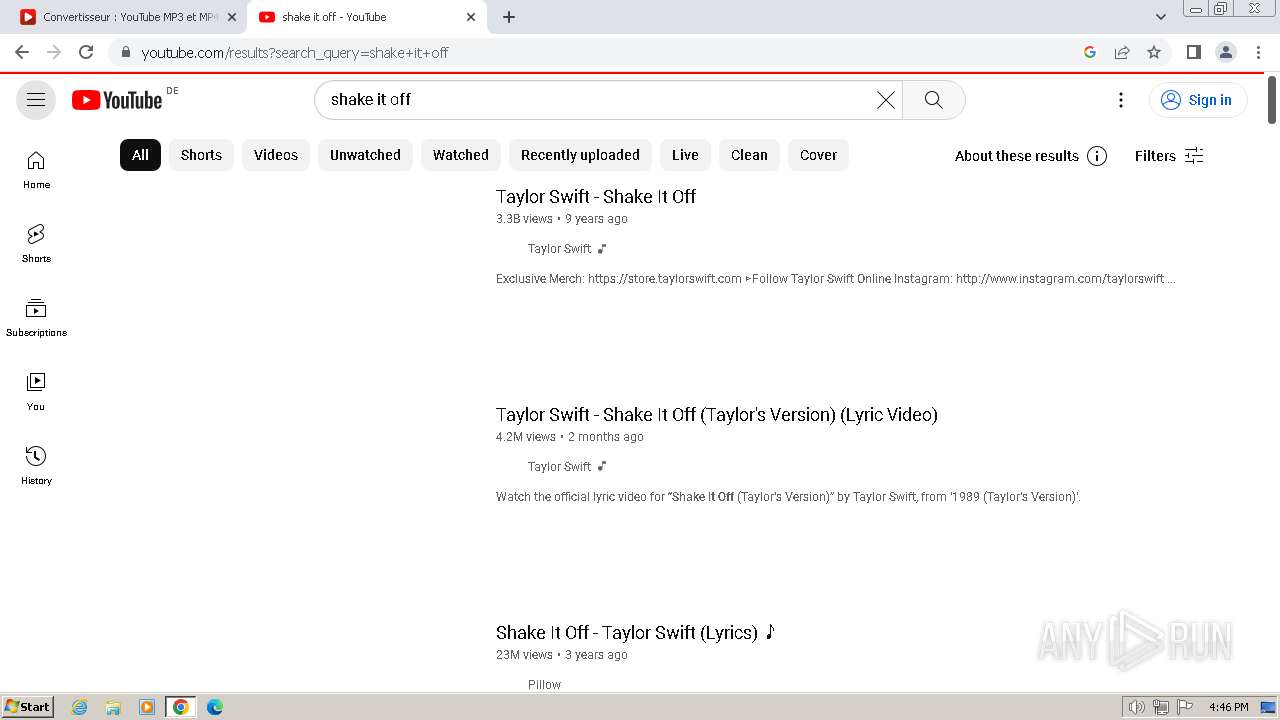Open the volume control in tray

(1136, 707)
